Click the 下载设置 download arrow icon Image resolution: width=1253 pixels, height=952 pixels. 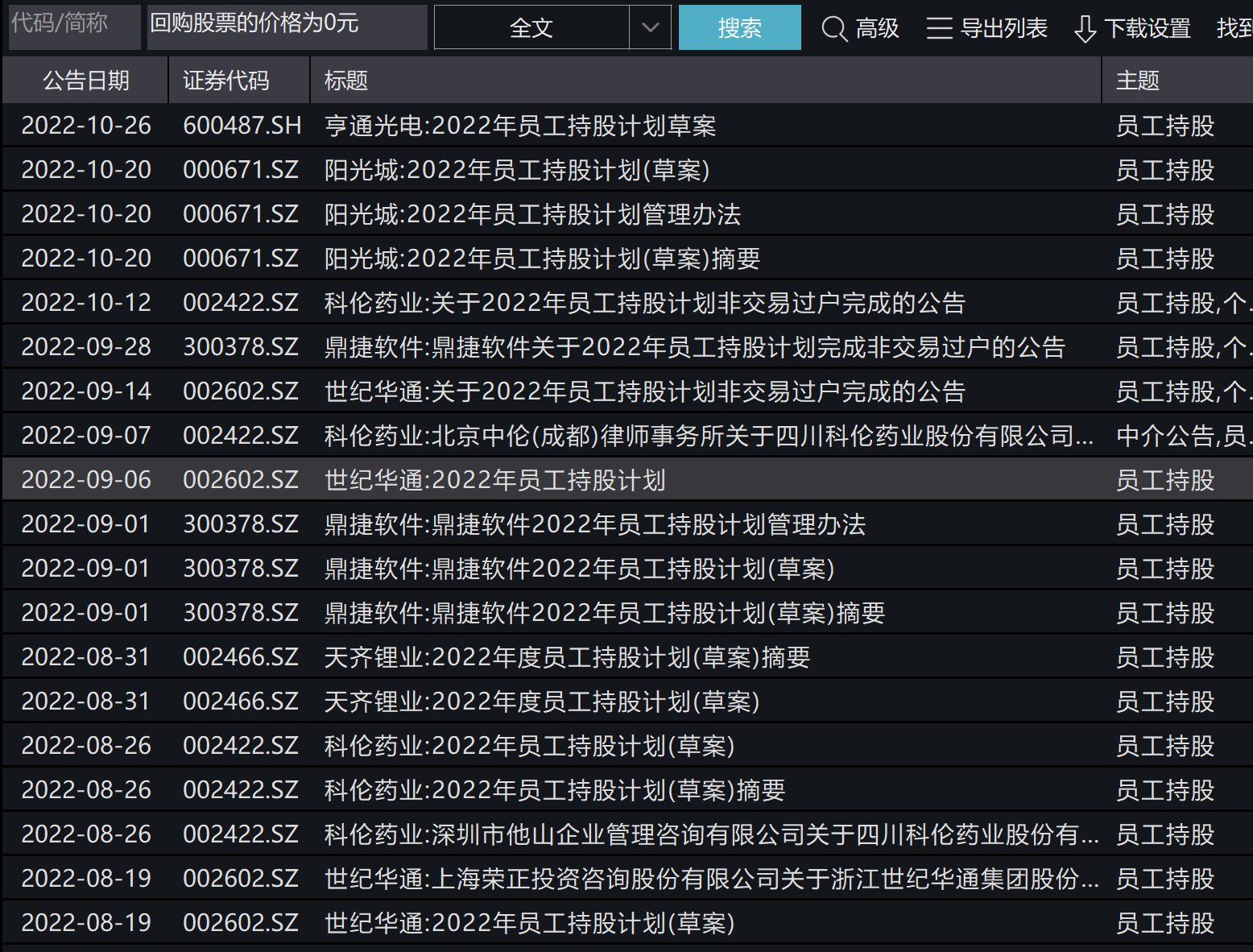[1085, 29]
